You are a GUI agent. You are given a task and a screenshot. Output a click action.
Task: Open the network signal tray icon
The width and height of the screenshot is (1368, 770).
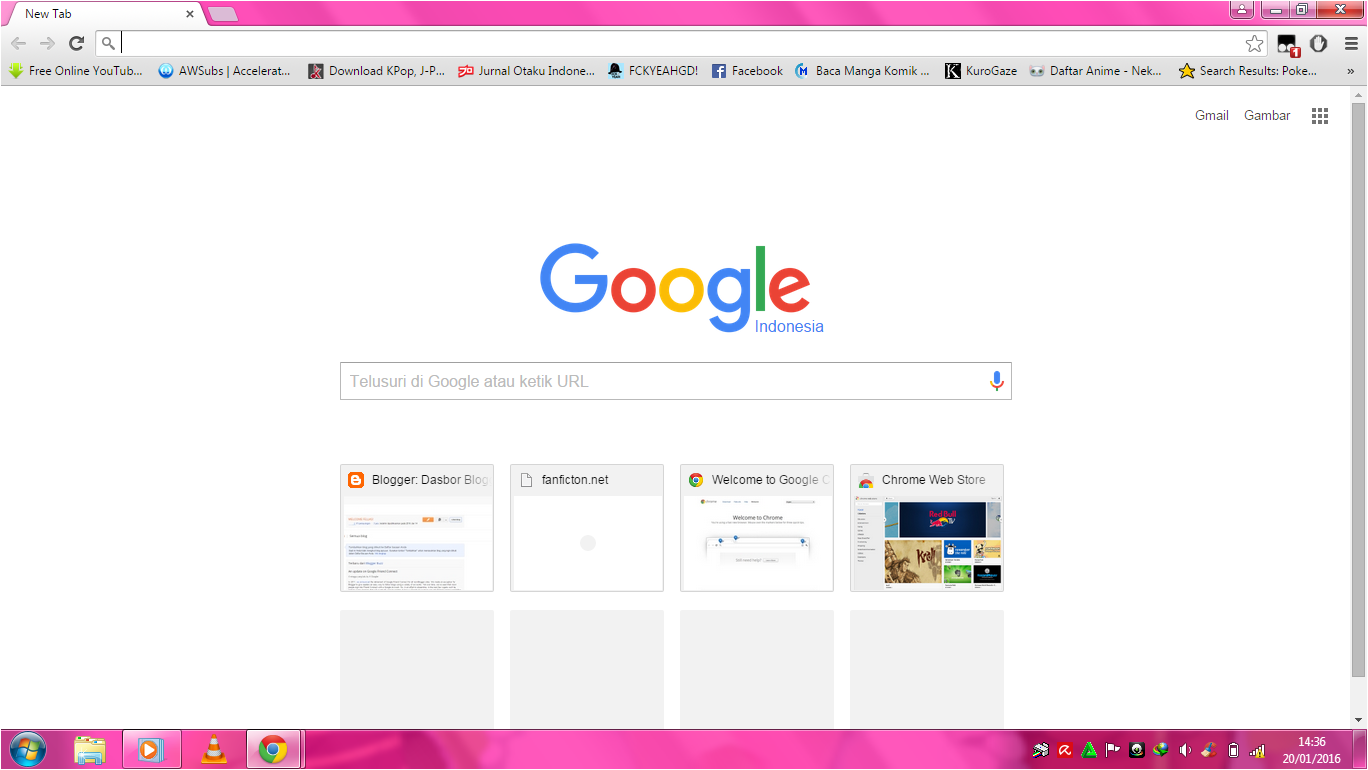click(1257, 750)
